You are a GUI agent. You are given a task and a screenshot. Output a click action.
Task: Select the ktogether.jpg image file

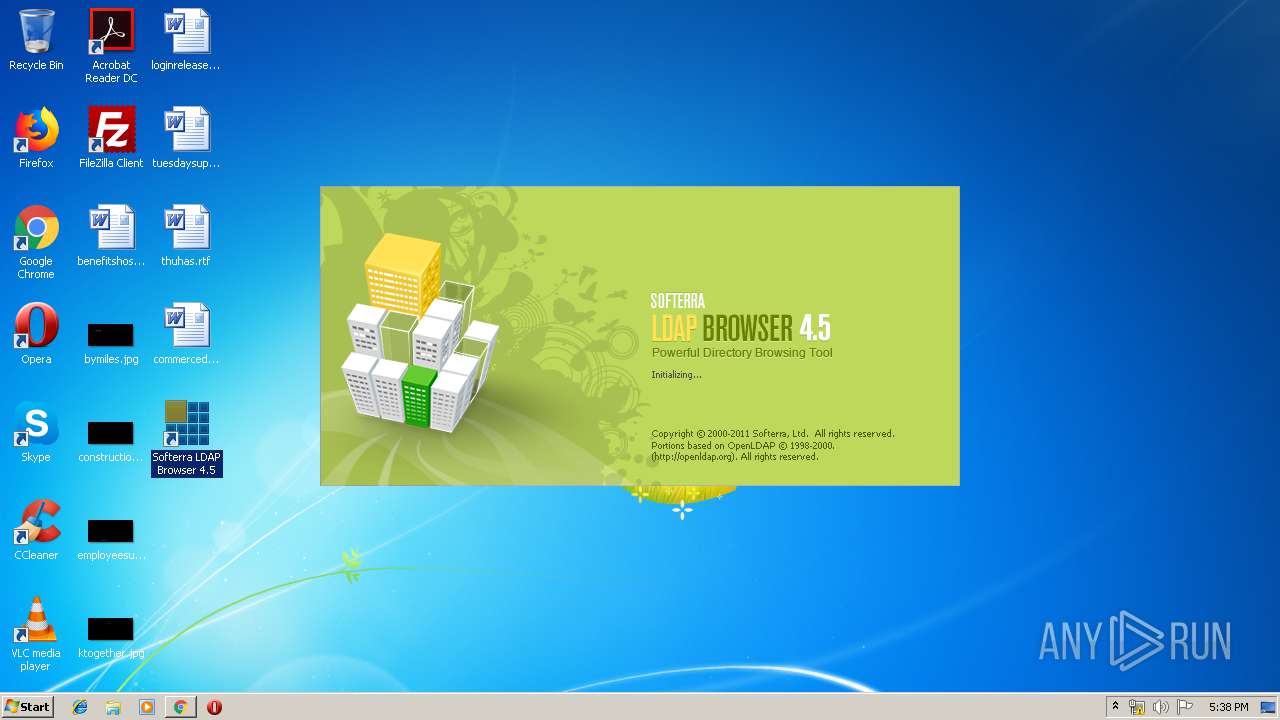coord(111,637)
